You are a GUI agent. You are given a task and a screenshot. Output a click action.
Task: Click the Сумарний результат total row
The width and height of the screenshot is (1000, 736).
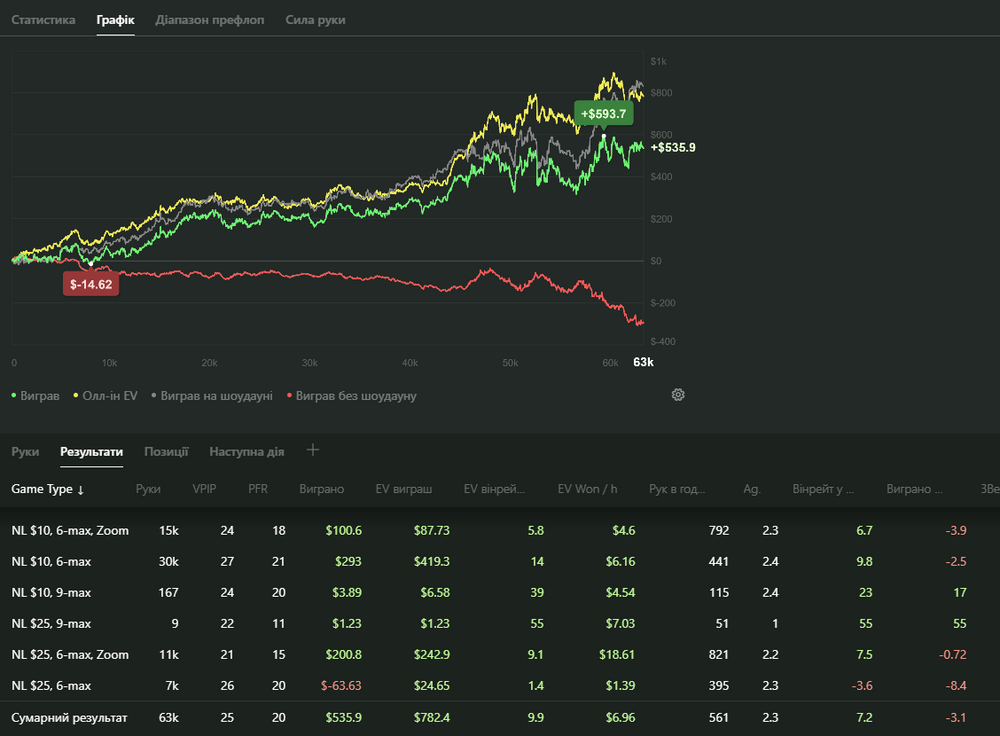pos(69,717)
